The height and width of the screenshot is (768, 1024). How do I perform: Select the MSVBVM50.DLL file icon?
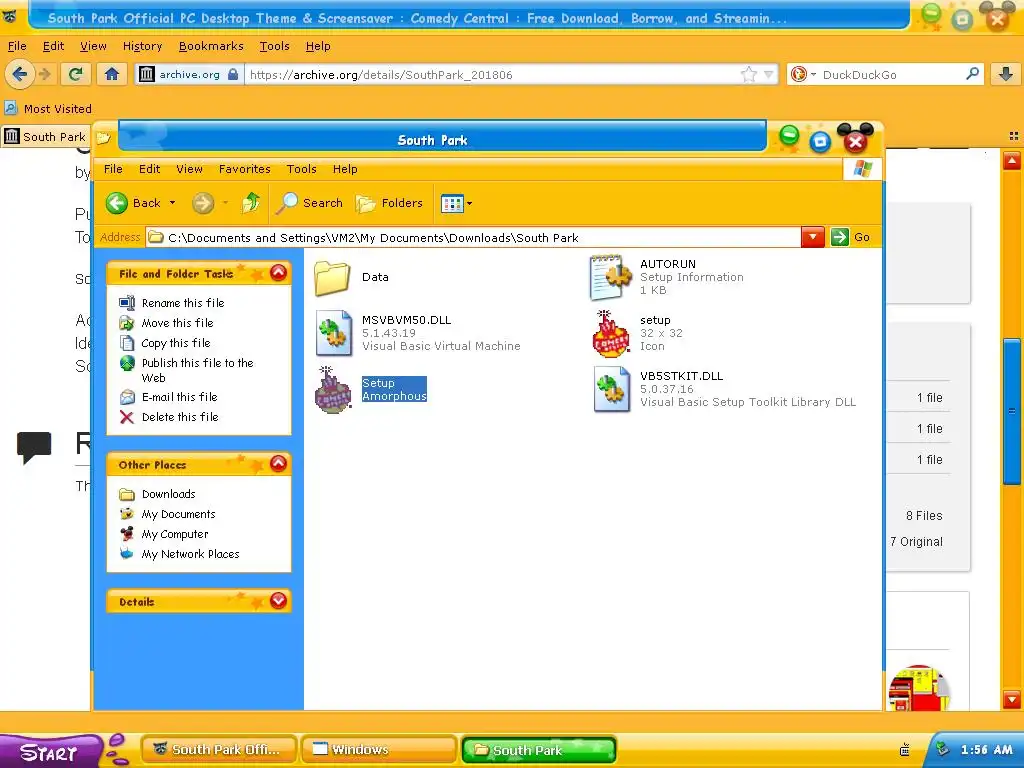click(x=334, y=333)
